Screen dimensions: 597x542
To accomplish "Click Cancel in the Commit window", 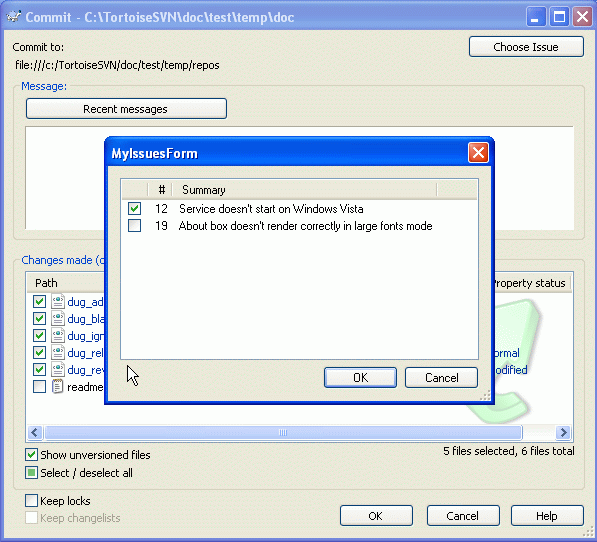I will point(463,516).
